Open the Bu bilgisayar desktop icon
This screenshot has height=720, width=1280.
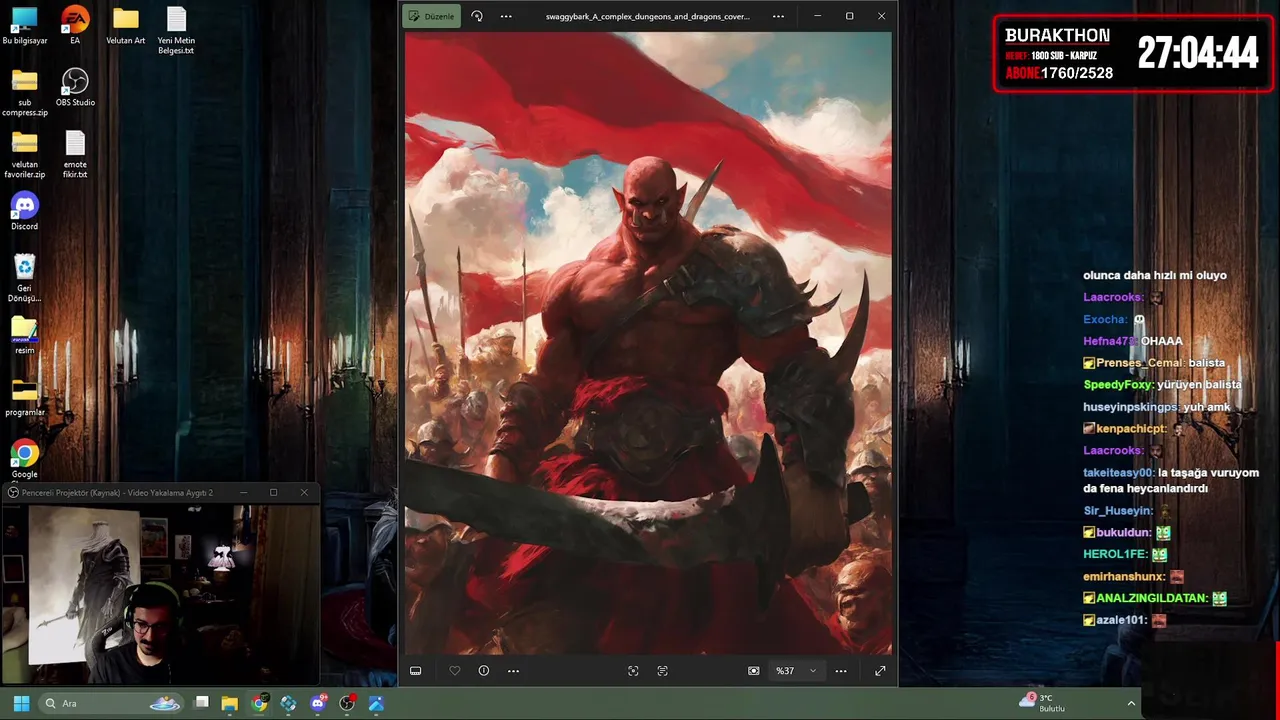25,27
